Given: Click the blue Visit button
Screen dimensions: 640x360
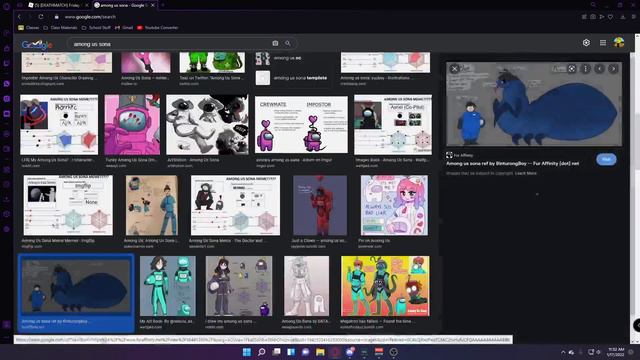Looking at the screenshot, I should pyautogui.click(x=606, y=159).
